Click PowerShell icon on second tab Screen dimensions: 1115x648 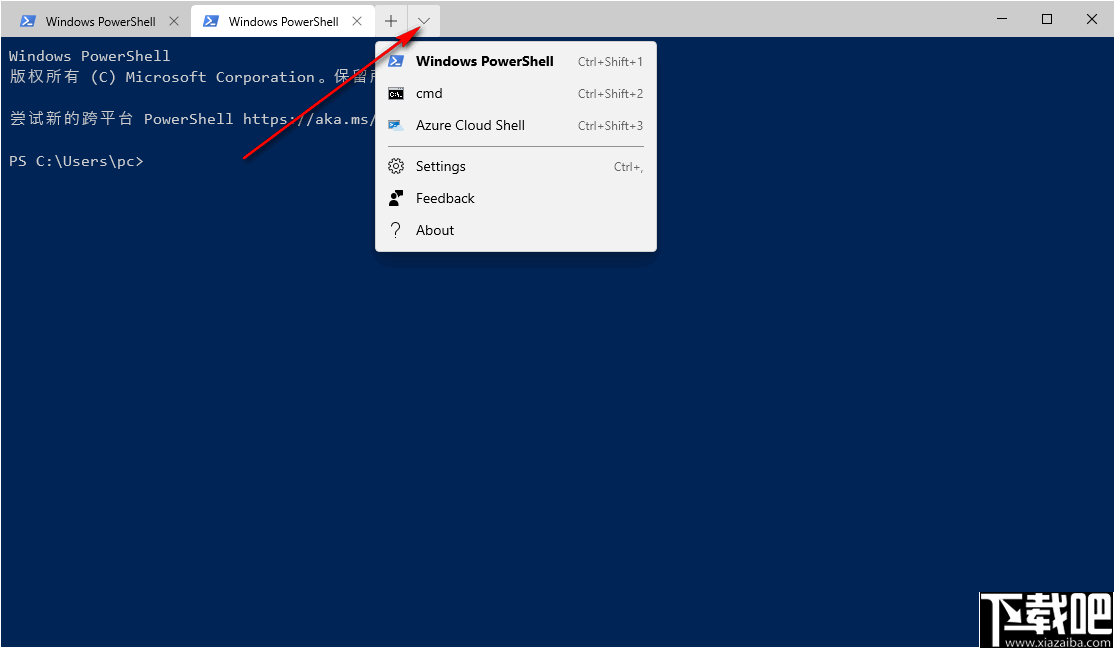pos(210,21)
